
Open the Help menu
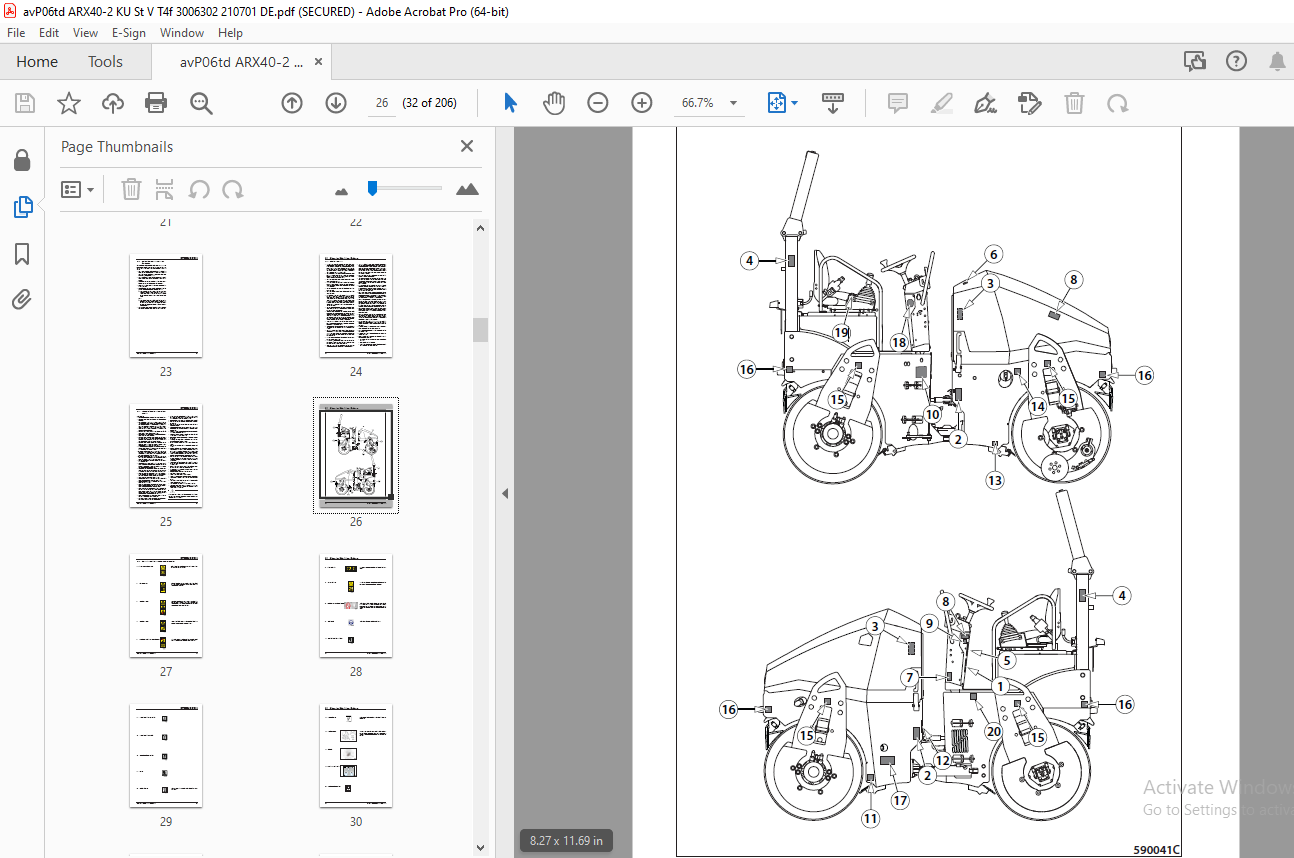coord(230,32)
